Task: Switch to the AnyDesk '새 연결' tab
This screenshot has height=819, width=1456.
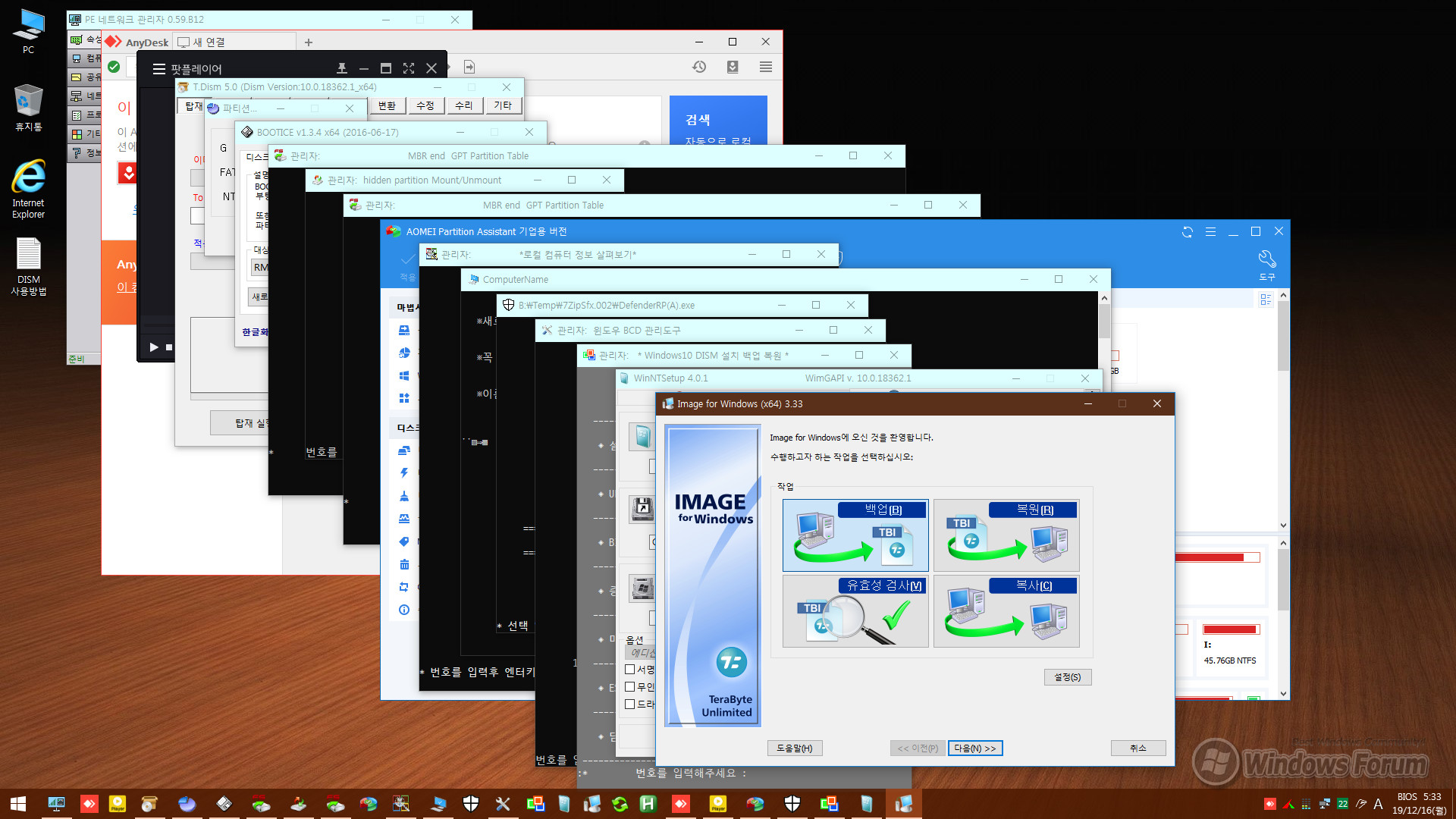Action: tap(235, 42)
